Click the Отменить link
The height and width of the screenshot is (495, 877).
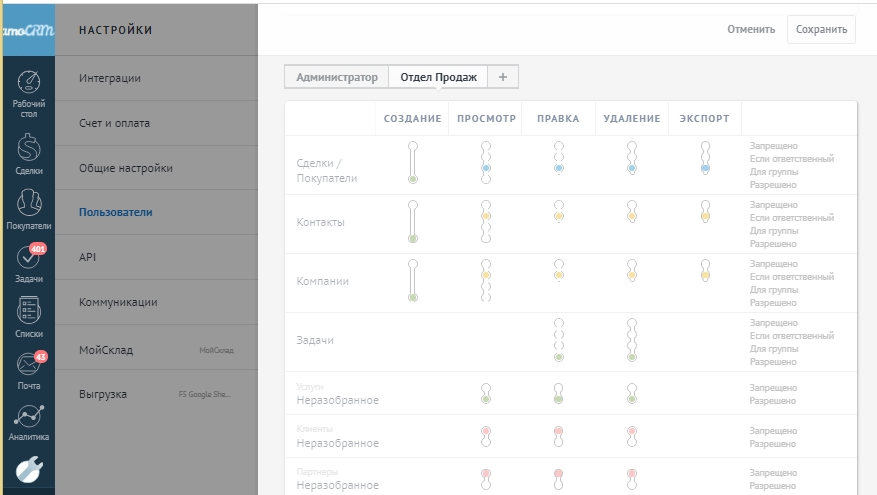click(751, 29)
